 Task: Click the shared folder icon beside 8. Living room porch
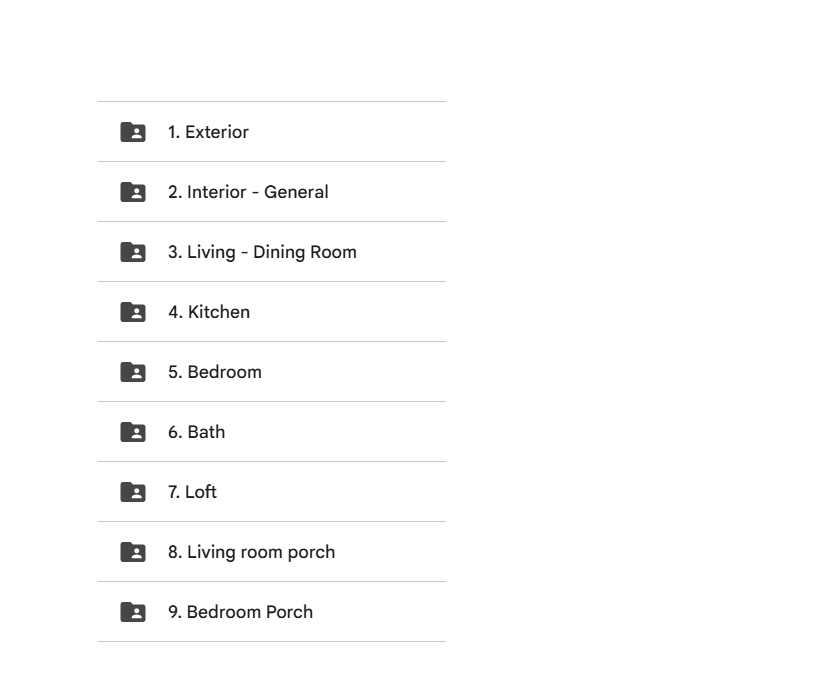point(133,551)
